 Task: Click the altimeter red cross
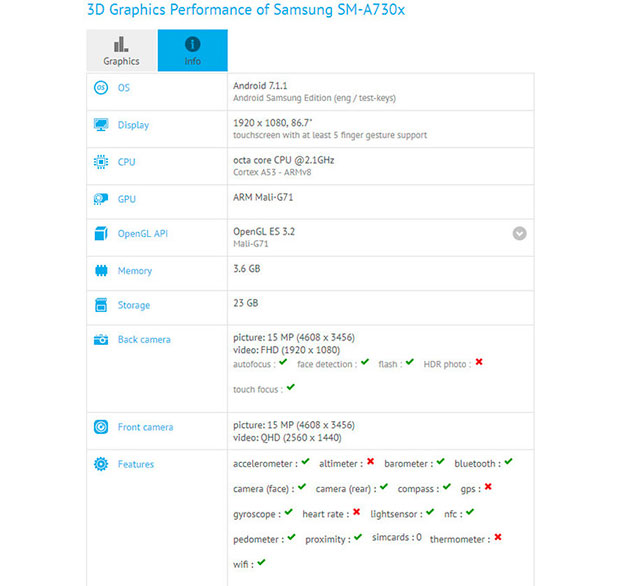(x=370, y=461)
